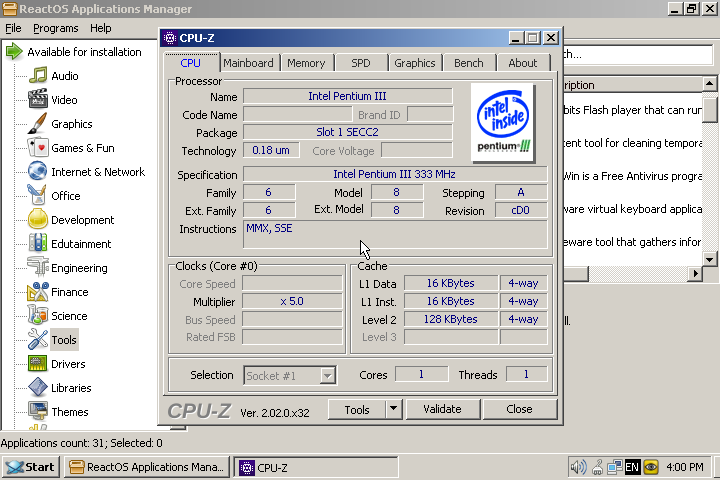Screen dimensions: 720x480
Task: Click the Themes monitor icon
Action: pos(38,411)
